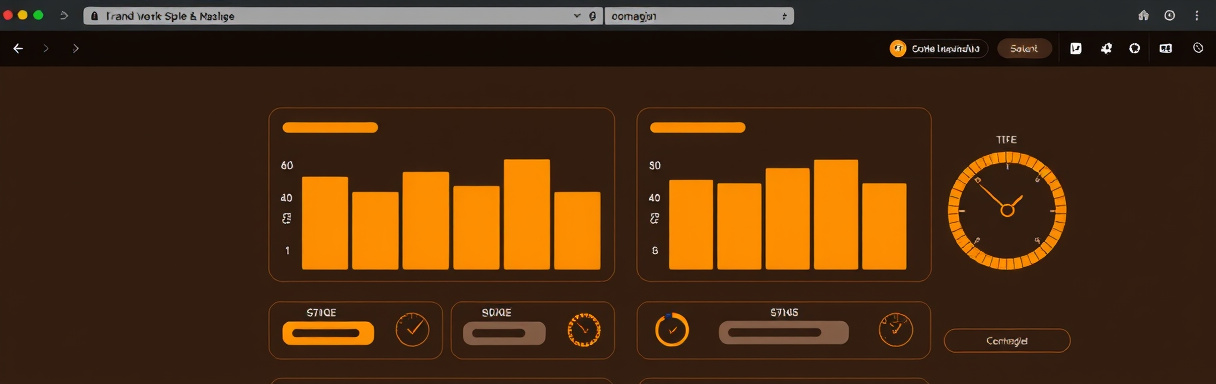The width and height of the screenshot is (1216, 384).
Task: Click the side-panel rectangle icon in the toolbar
Action: click(x=1165, y=48)
